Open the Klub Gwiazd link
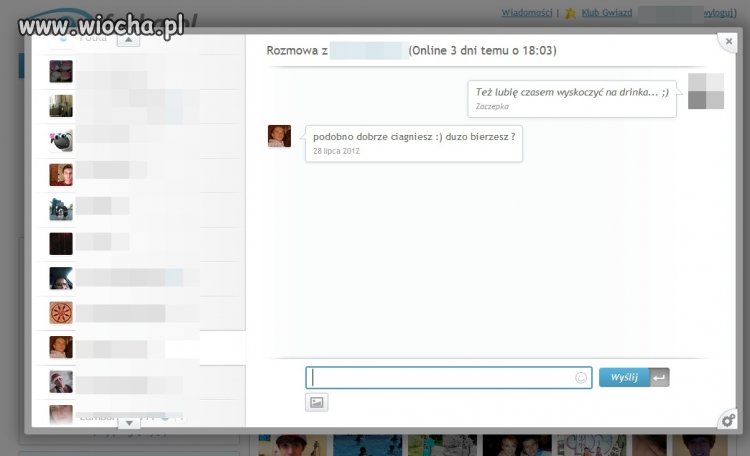750x456 pixels. click(607, 12)
